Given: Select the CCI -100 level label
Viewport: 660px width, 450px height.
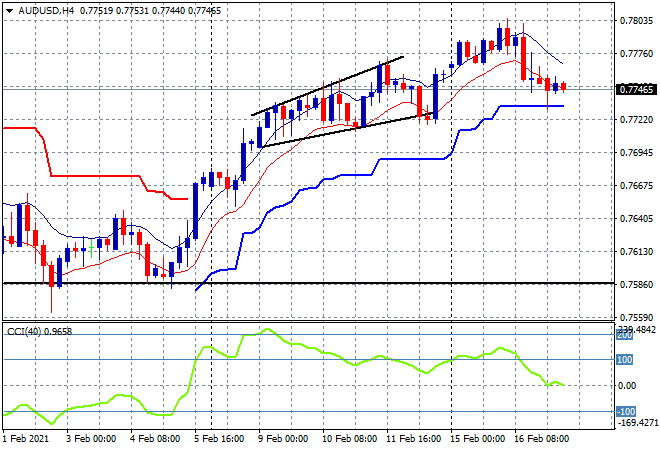Looking at the screenshot, I should click(x=626, y=411).
